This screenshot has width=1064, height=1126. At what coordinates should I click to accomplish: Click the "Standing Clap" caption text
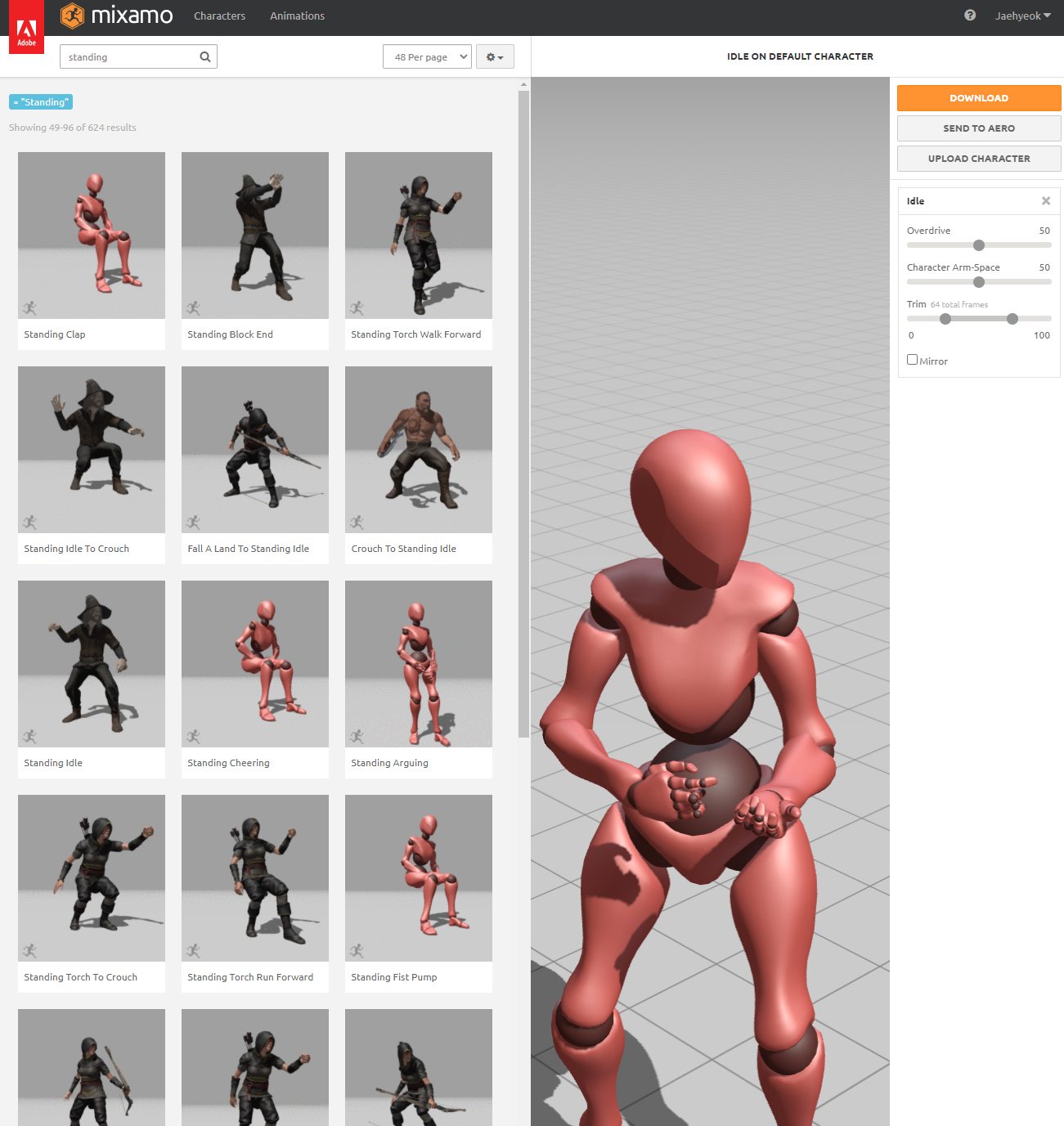click(55, 334)
